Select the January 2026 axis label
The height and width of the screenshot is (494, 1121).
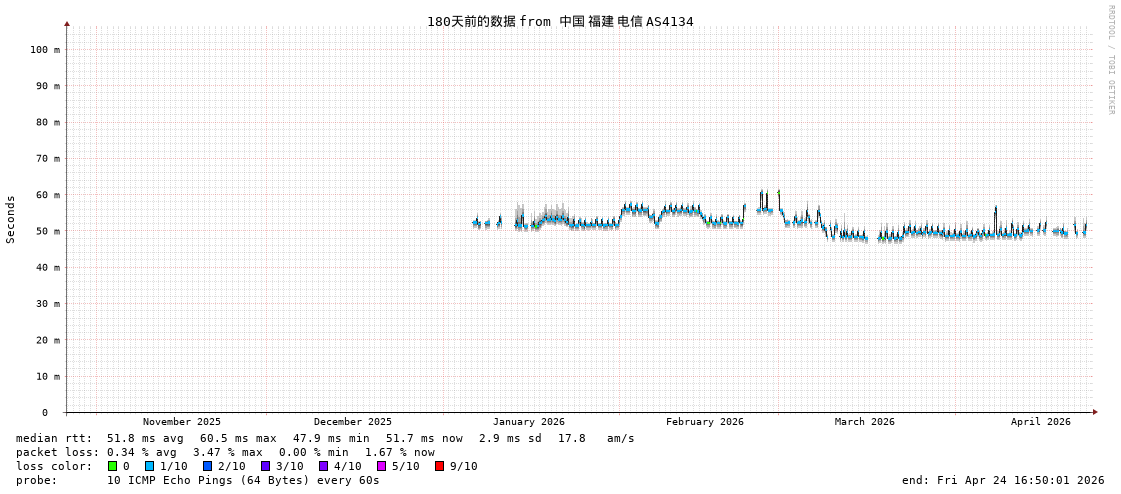point(528,422)
